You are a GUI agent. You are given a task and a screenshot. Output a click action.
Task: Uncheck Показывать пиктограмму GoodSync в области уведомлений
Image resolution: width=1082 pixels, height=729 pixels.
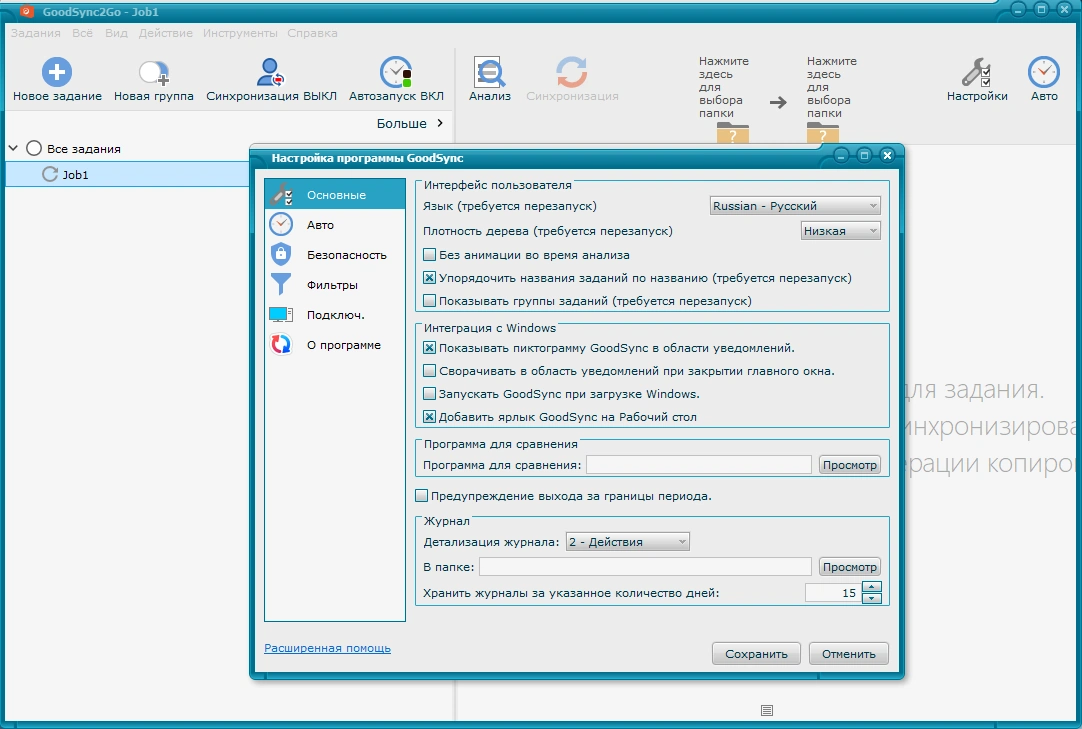(429, 348)
